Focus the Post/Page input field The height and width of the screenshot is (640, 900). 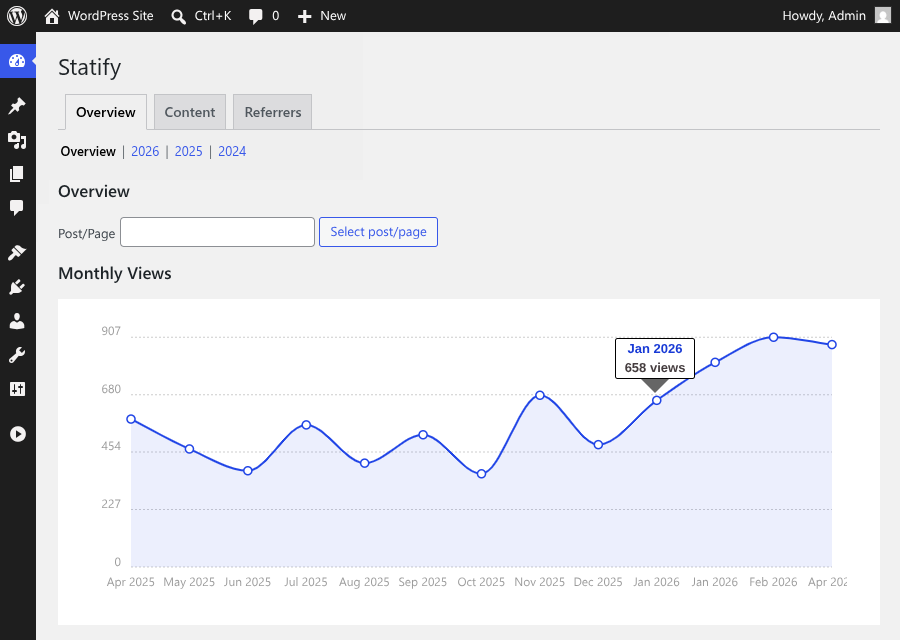coord(218,232)
